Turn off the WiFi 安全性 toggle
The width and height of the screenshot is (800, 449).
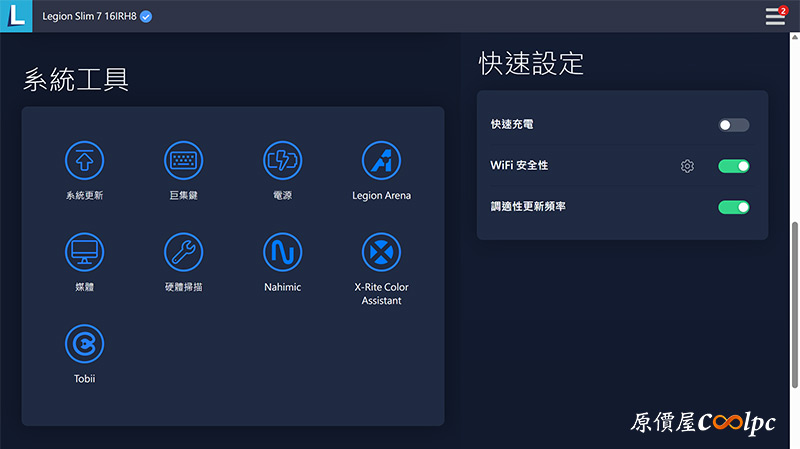coord(733,166)
